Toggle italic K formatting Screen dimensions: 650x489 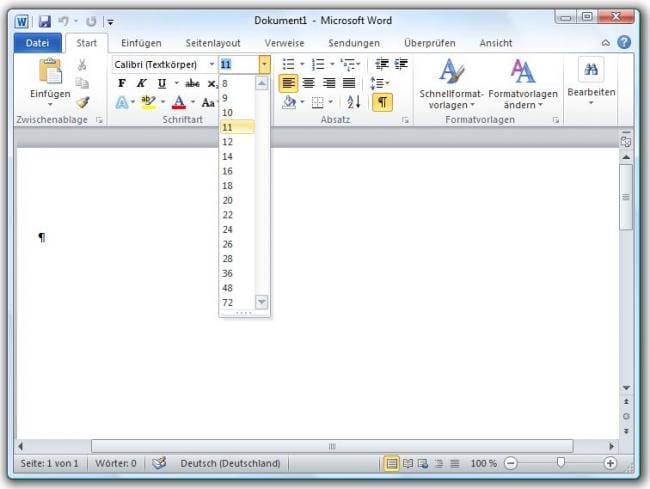point(142,83)
